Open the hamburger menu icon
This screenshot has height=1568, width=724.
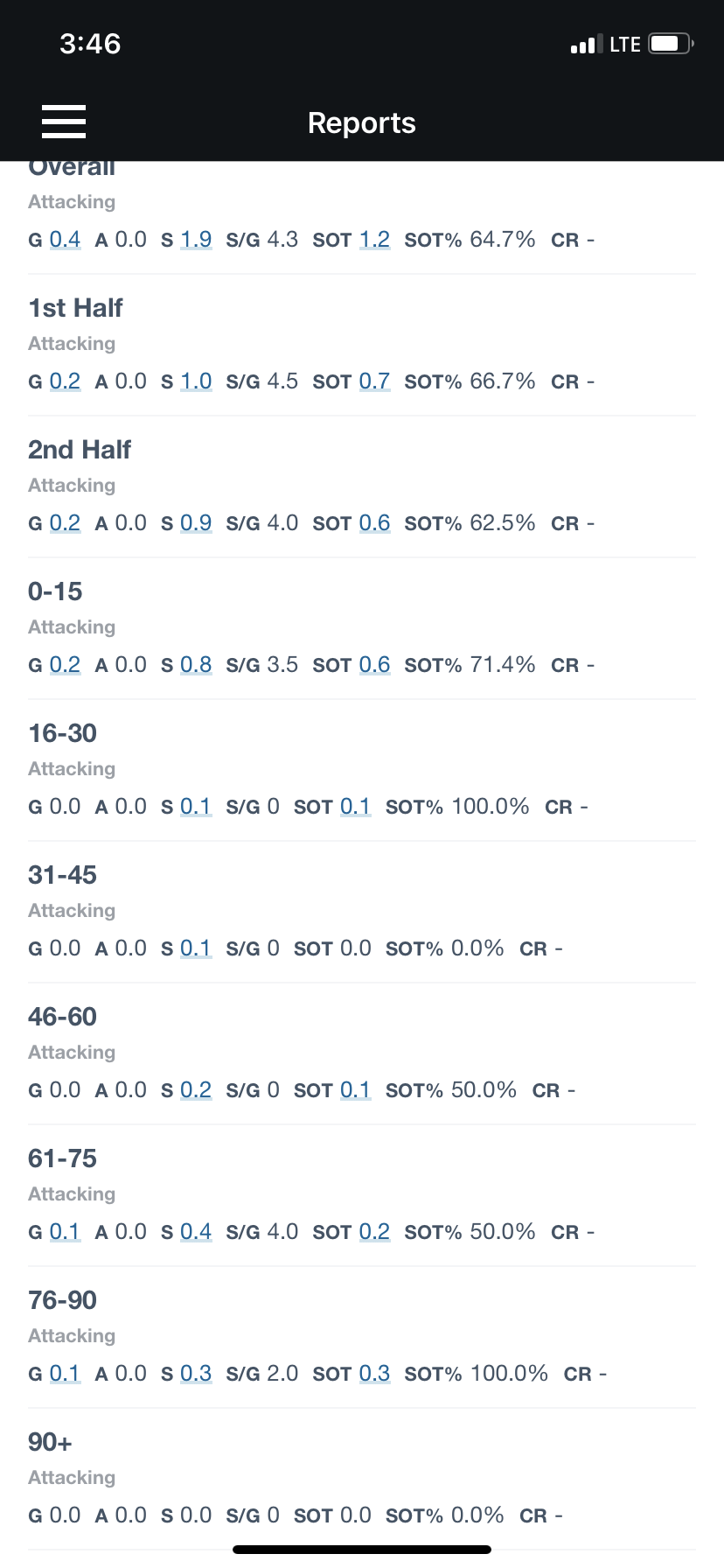[x=64, y=122]
